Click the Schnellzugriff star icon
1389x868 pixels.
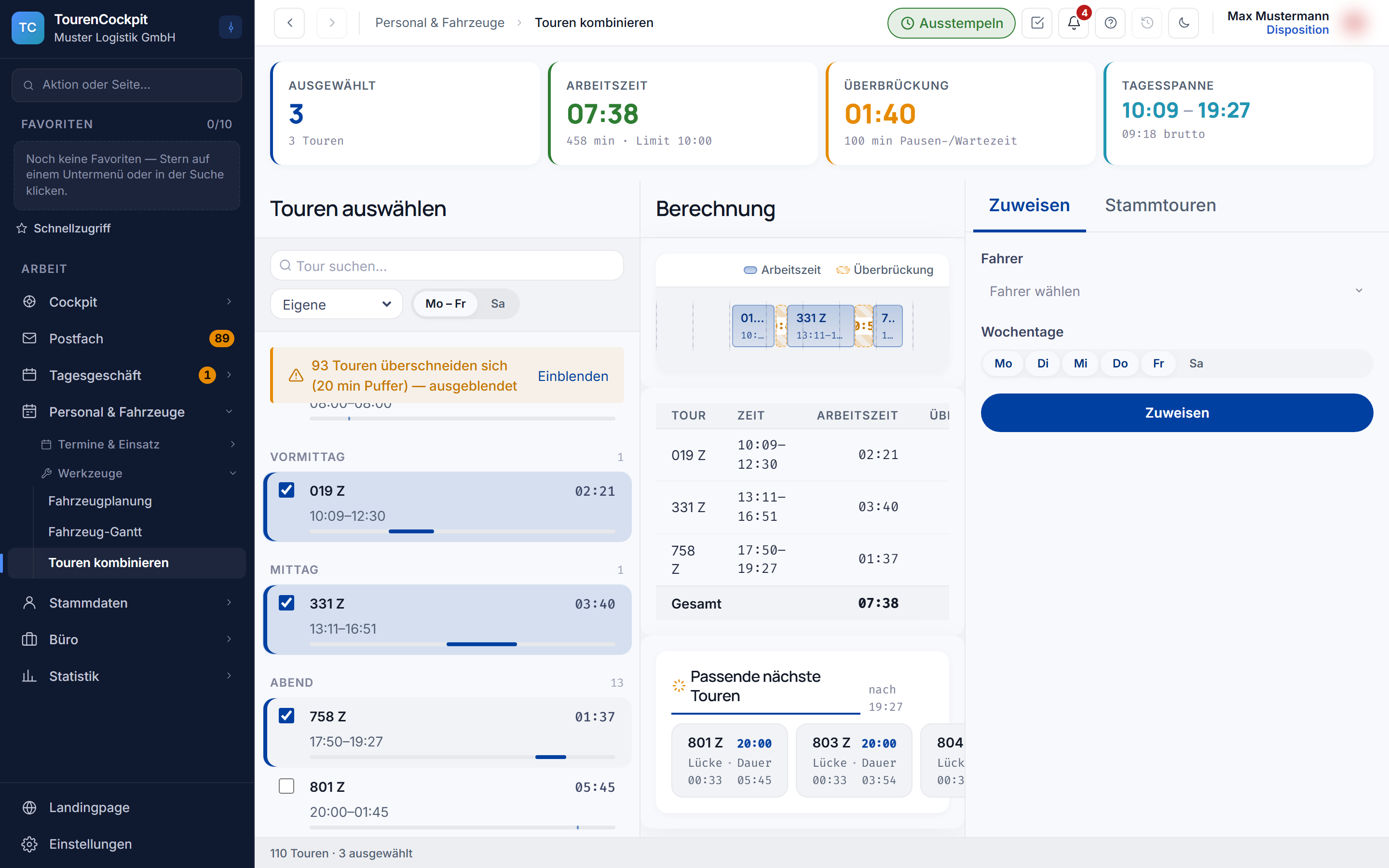22,229
